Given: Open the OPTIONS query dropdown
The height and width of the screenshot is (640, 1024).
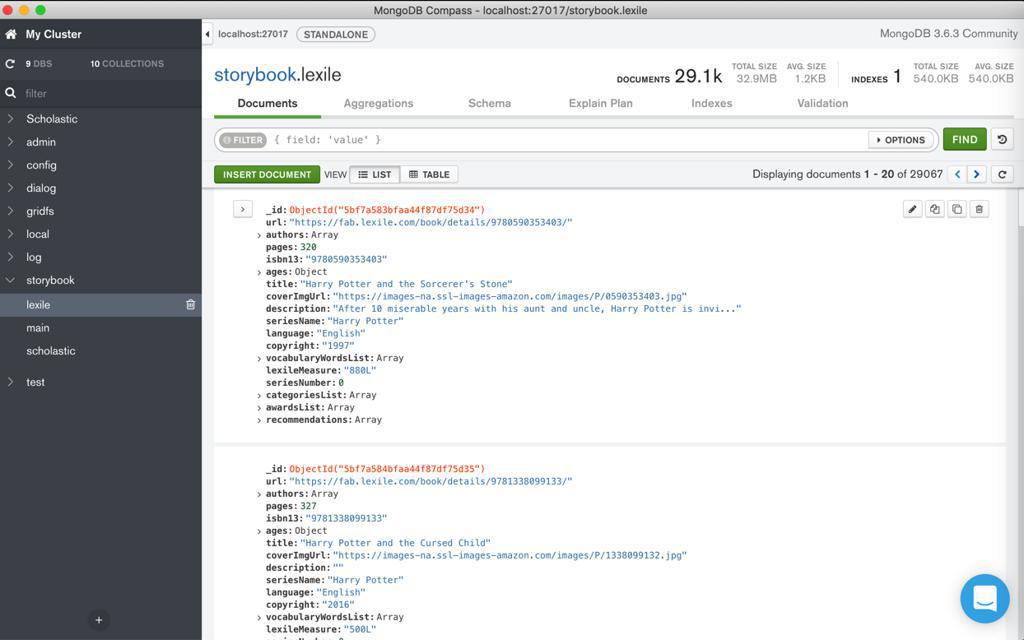Looking at the screenshot, I should [901, 140].
